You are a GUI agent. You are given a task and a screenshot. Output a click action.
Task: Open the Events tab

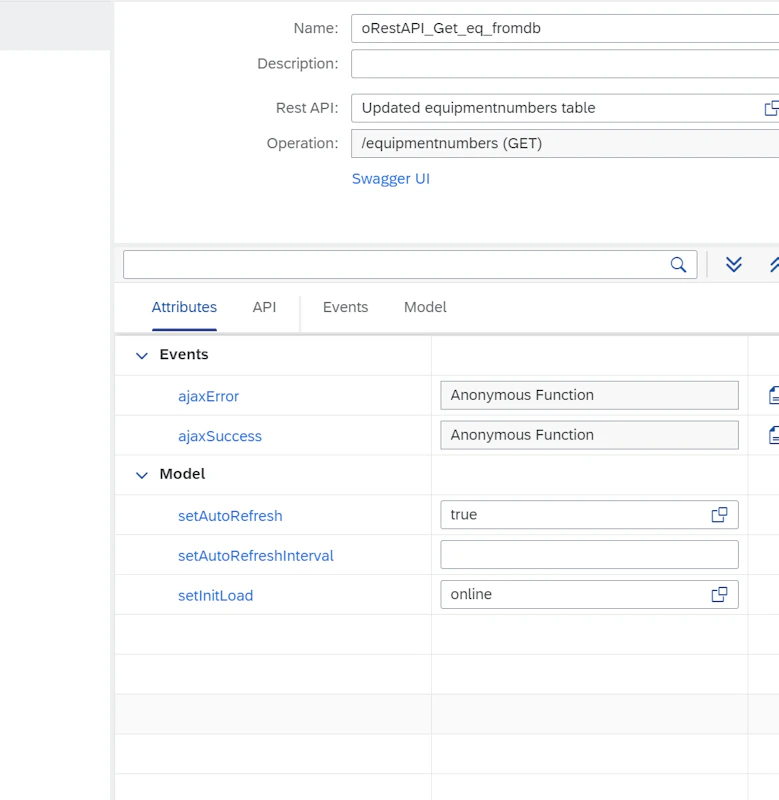tap(345, 307)
